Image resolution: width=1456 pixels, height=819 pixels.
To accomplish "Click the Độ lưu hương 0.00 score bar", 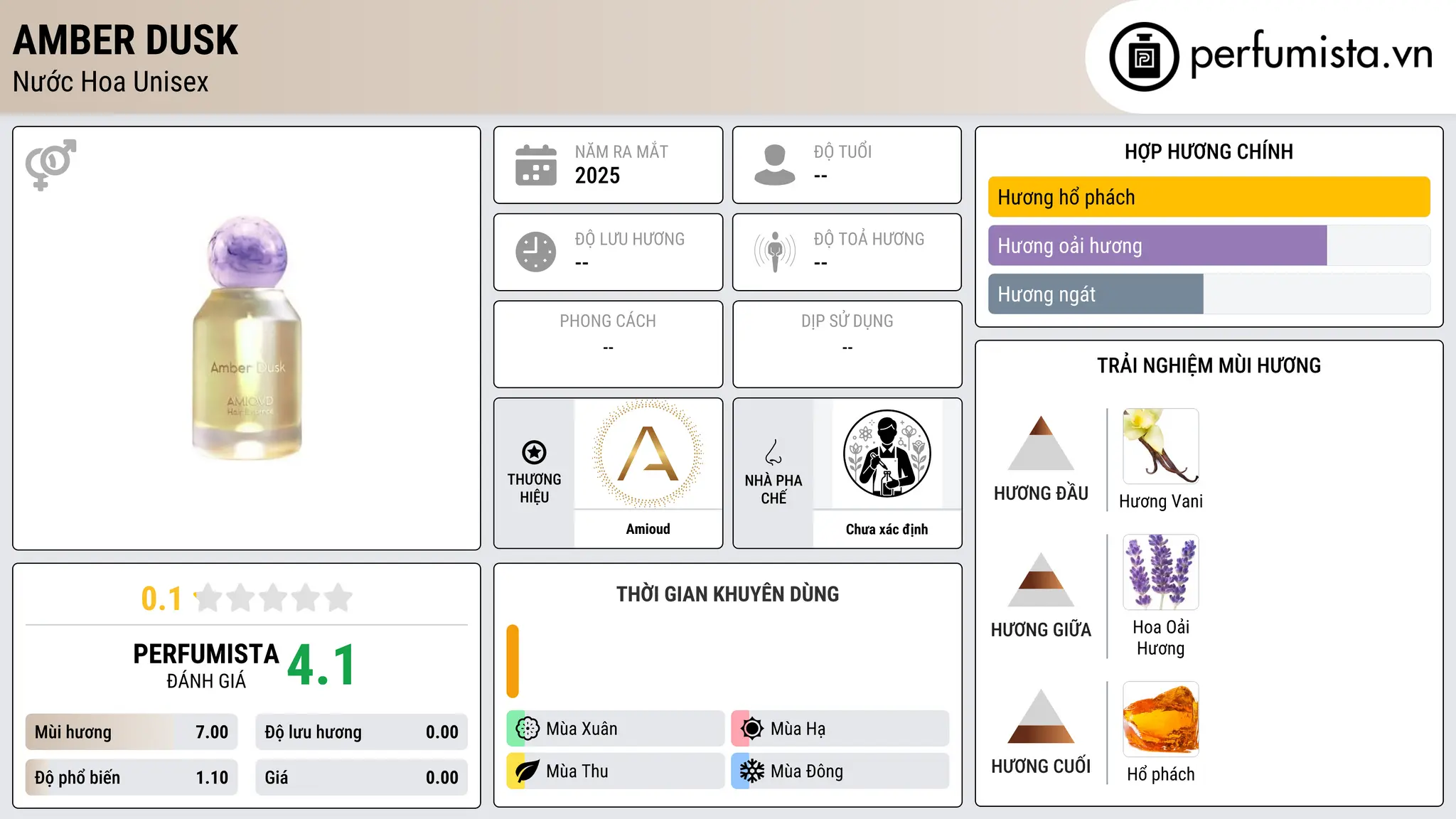I will [x=361, y=732].
